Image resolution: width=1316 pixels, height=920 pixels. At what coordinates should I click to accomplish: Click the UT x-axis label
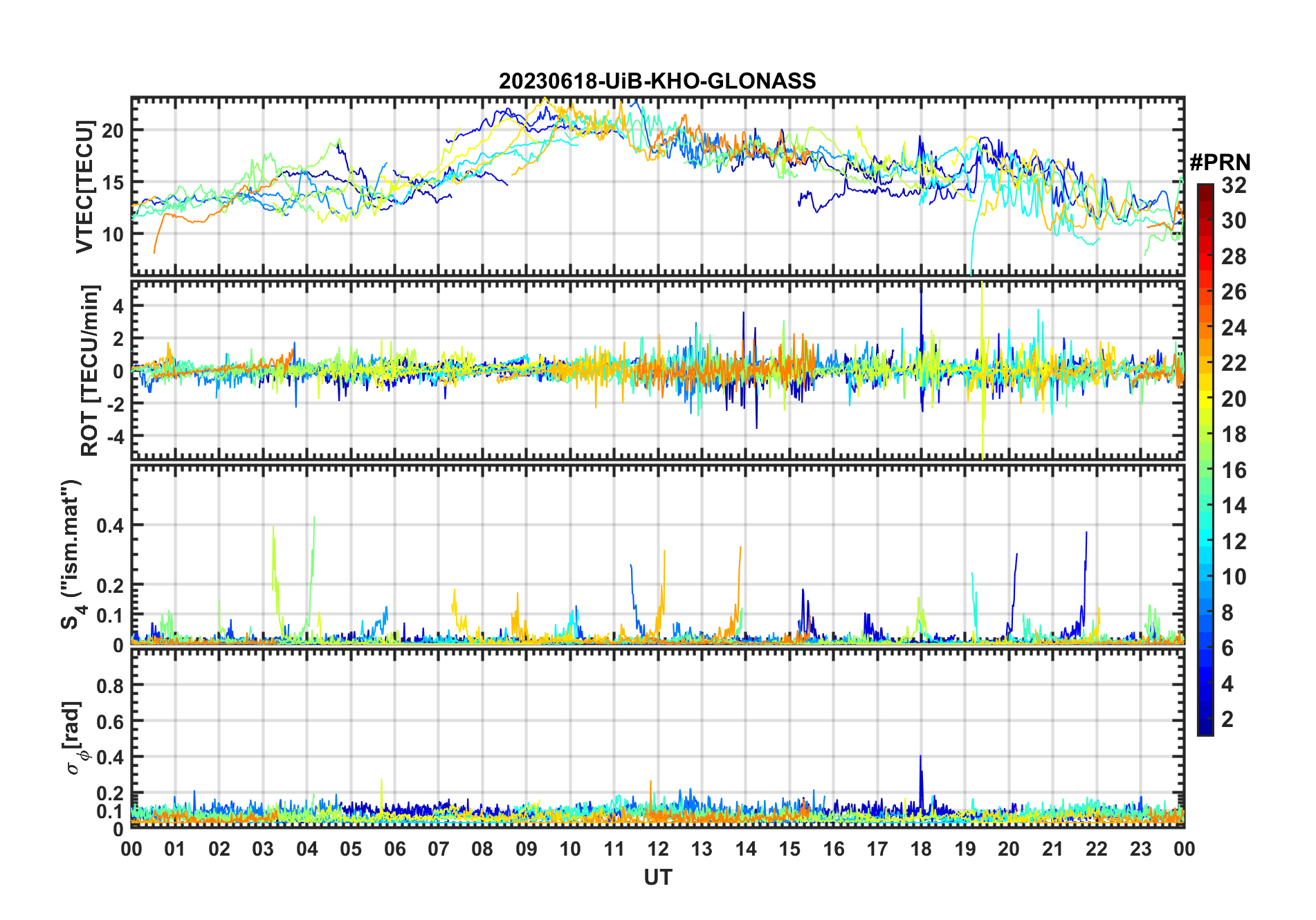[658, 878]
